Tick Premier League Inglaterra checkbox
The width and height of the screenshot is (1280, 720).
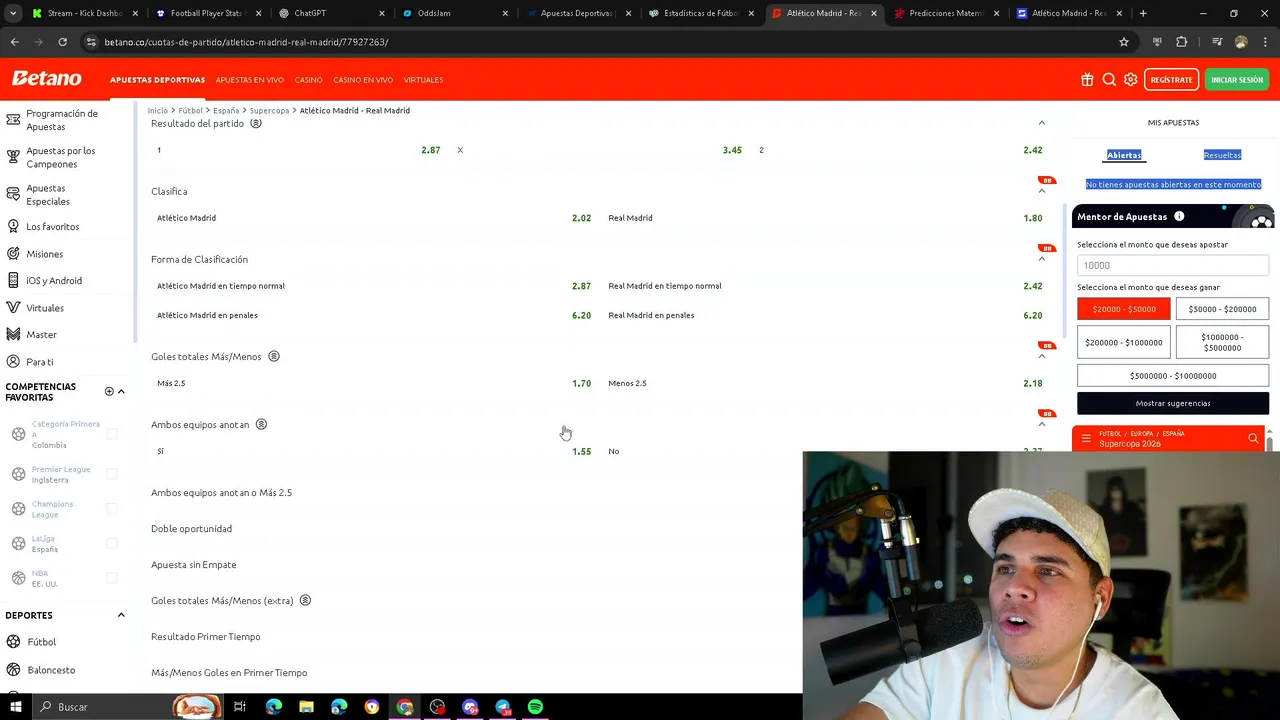pyautogui.click(x=112, y=474)
